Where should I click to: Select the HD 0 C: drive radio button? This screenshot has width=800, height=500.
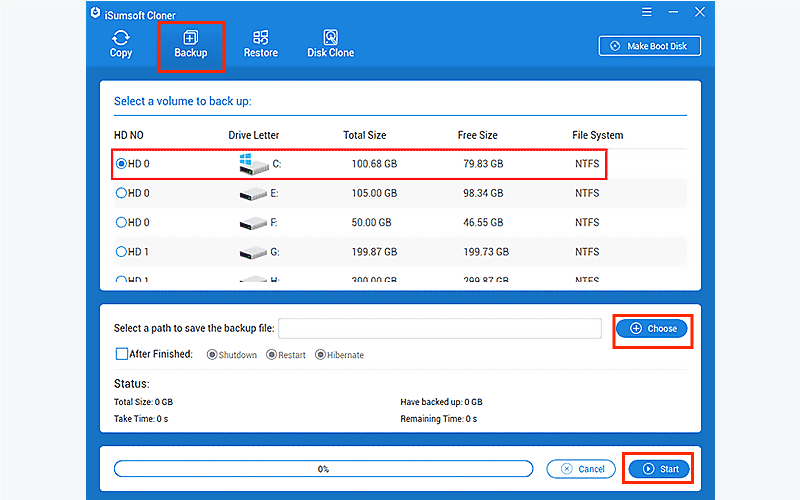(122, 163)
